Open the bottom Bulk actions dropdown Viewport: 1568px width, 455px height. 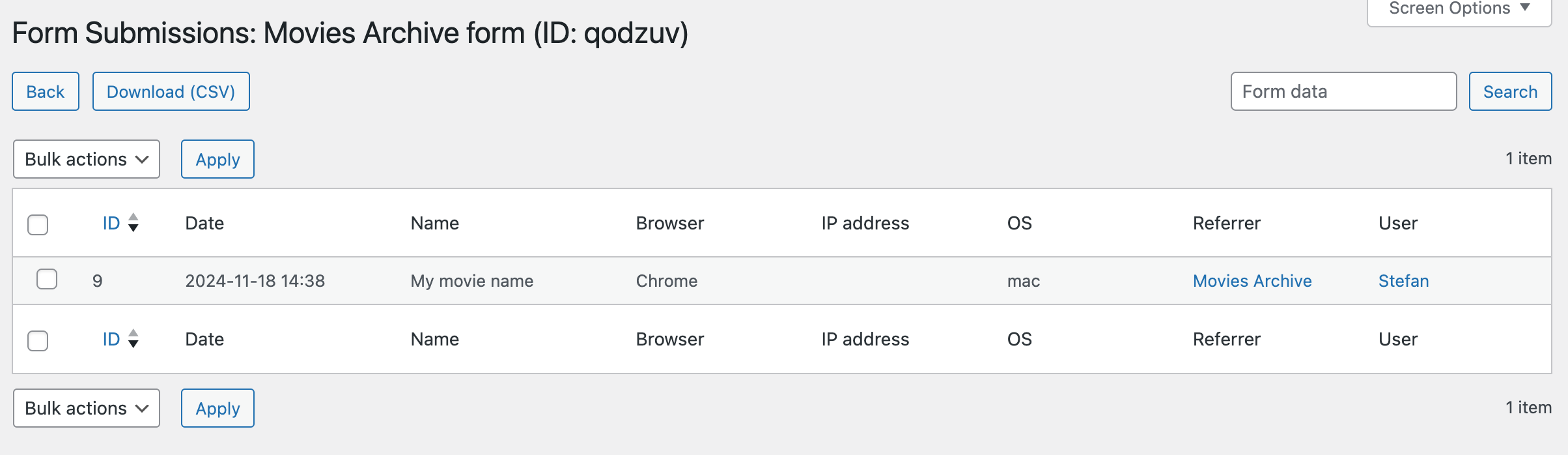pos(87,408)
